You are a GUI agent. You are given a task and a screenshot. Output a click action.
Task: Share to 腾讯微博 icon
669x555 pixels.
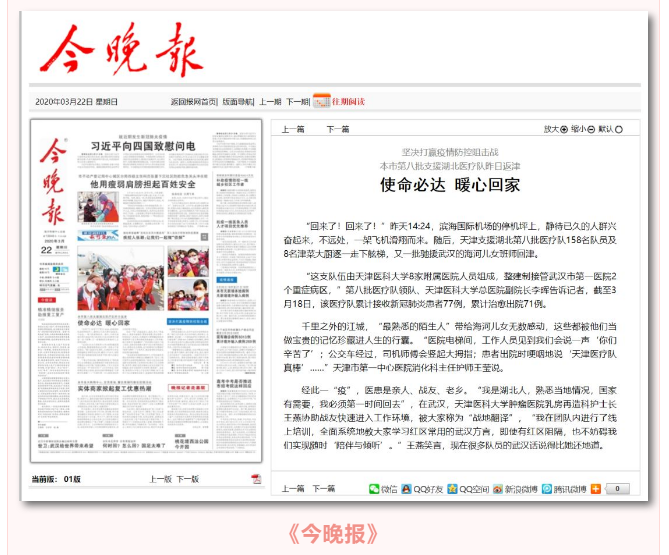547,489
